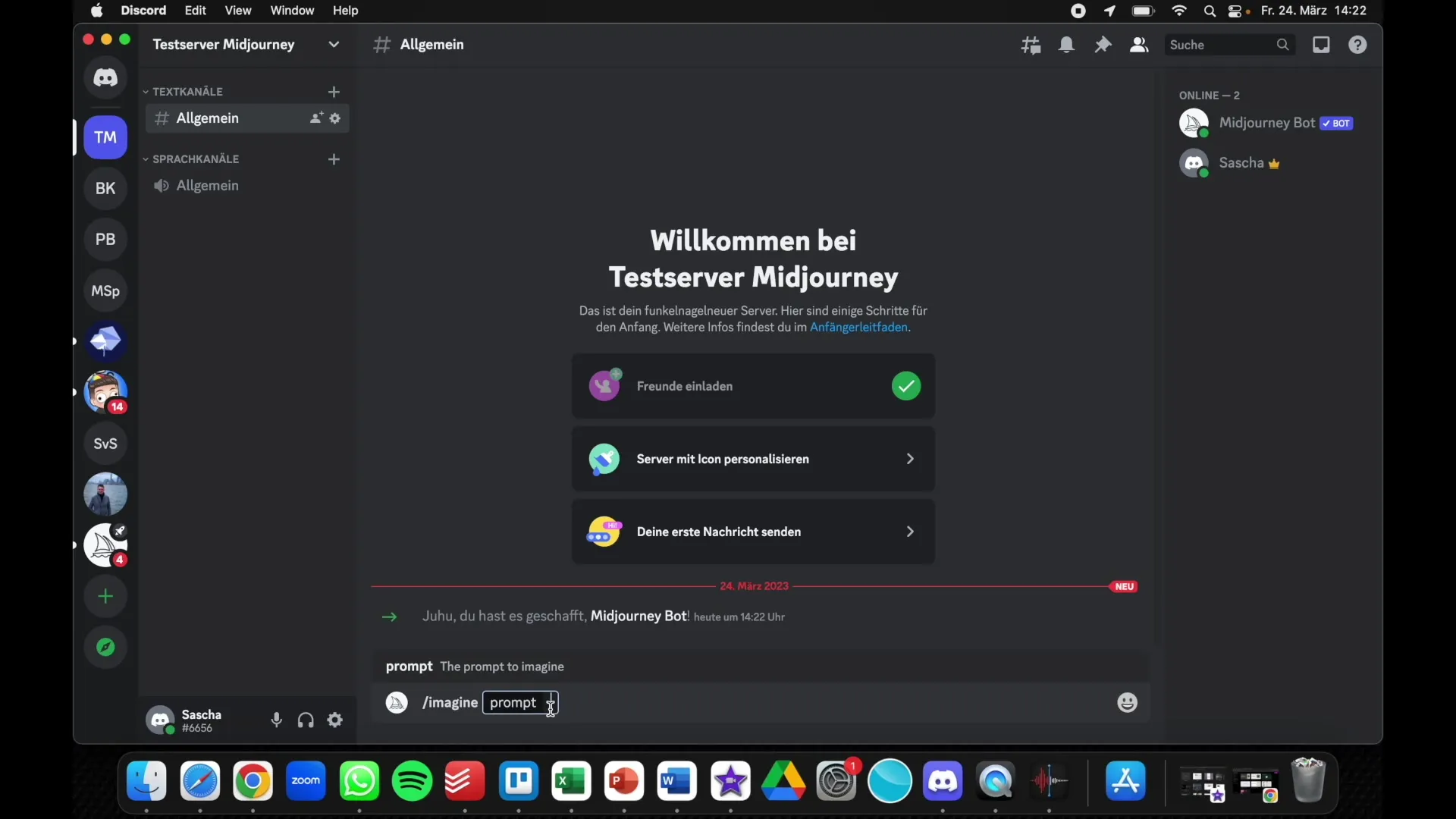Open Discord home direct messages

click(x=105, y=77)
